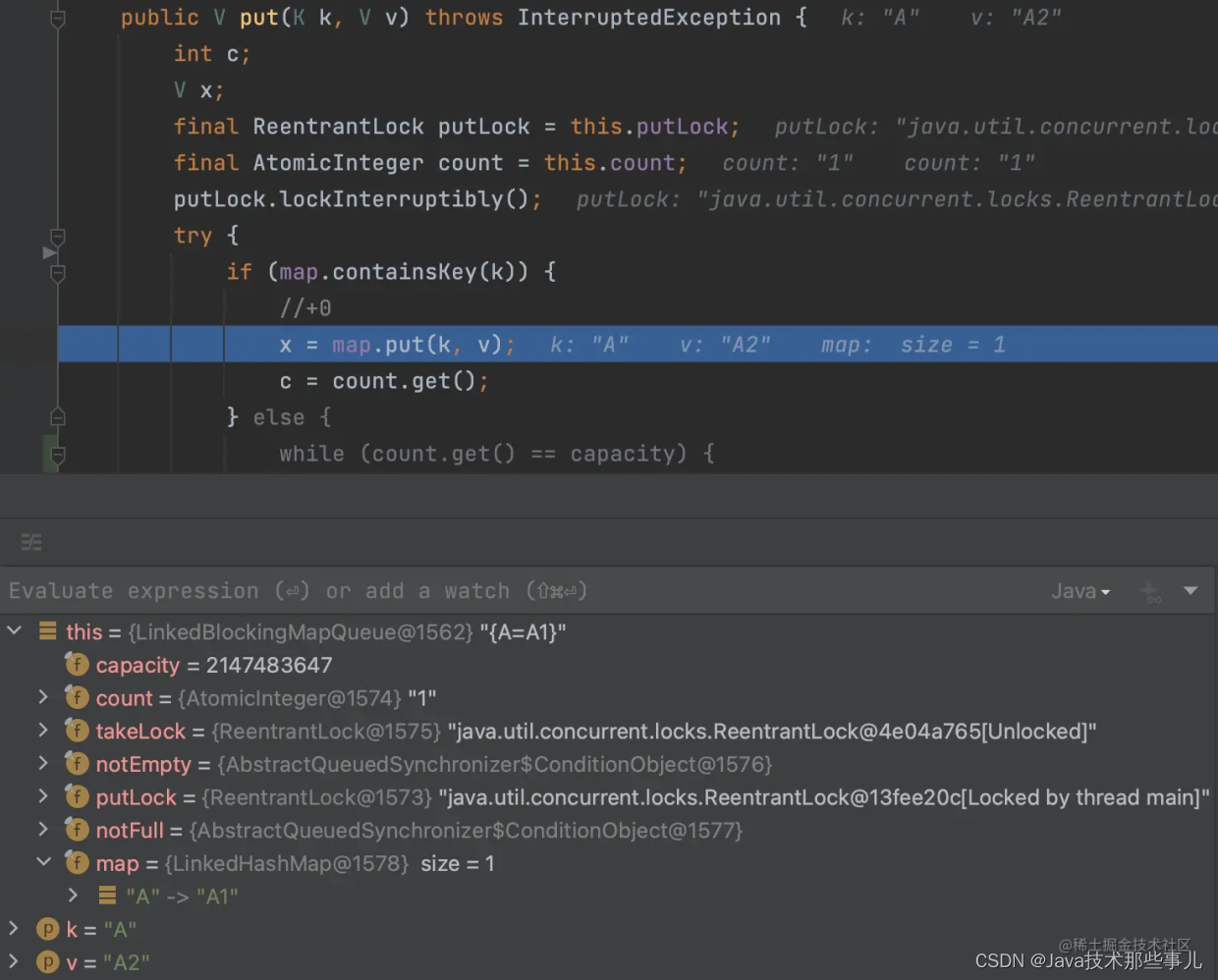The height and width of the screenshot is (980, 1218).
Task: Focus the Evaluate expression input field
Action: 521,591
